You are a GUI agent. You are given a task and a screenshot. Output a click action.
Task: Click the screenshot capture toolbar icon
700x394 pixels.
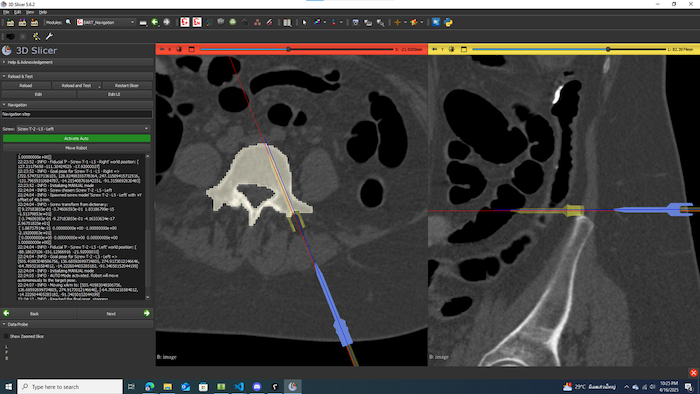coord(355,22)
